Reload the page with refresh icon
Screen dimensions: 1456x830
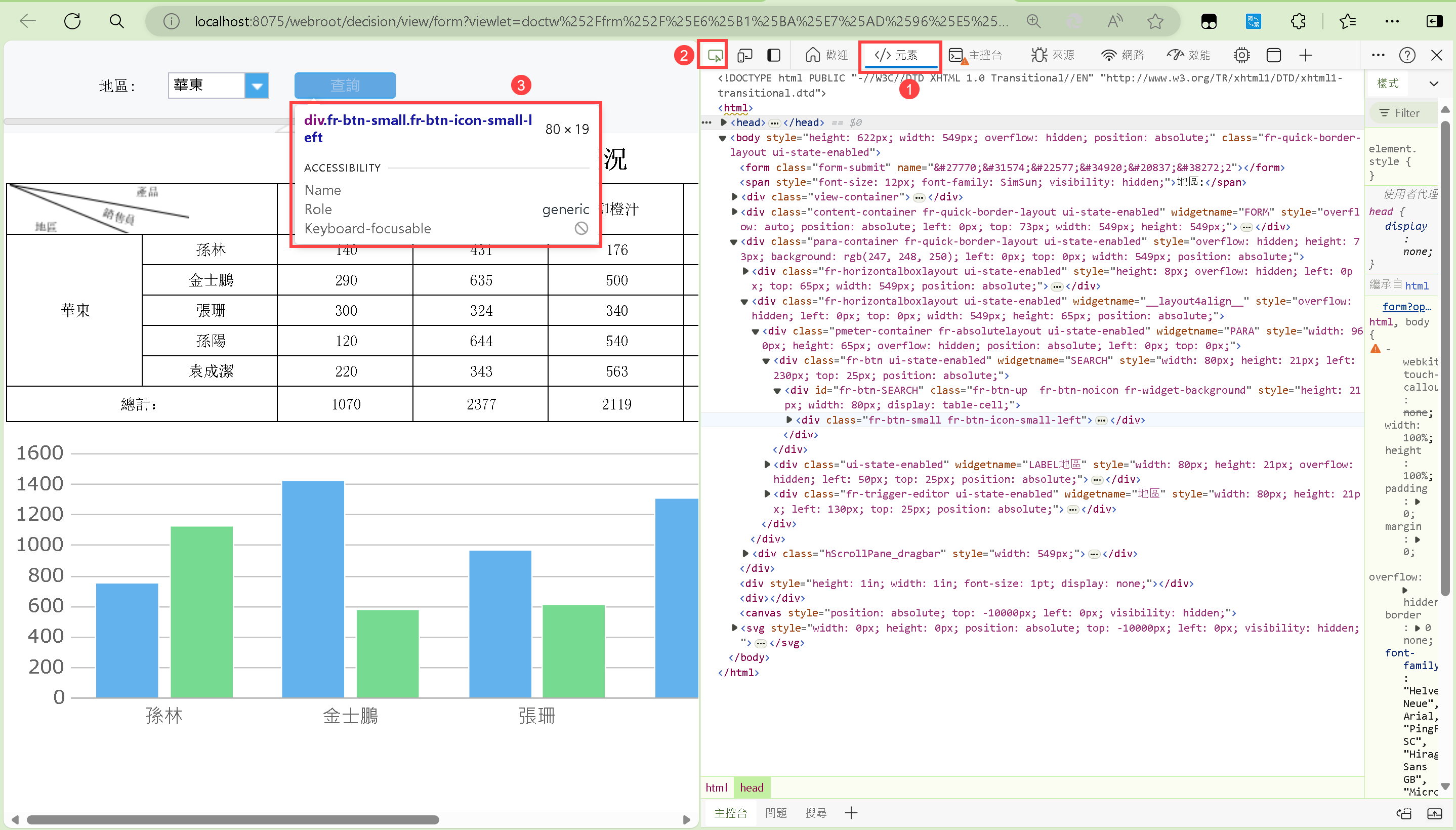[x=72, y=22]
